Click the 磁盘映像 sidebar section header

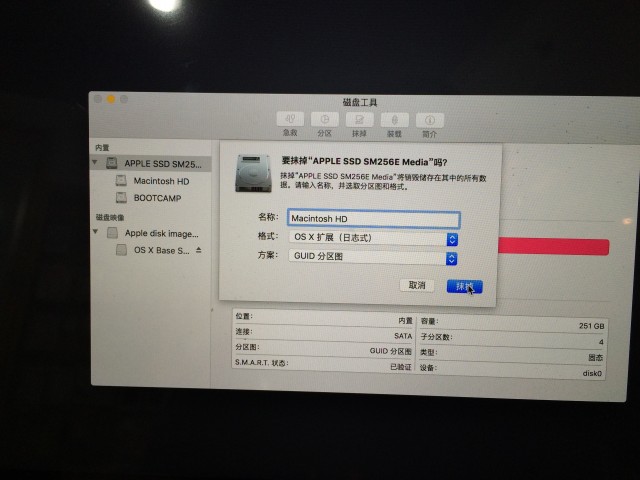pos(110,217)
